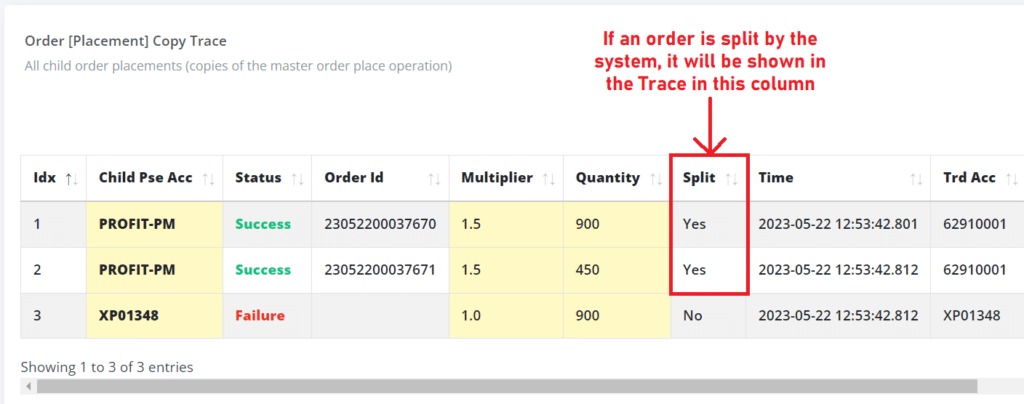Sort by Multiplier column arrows

(549, 178)
